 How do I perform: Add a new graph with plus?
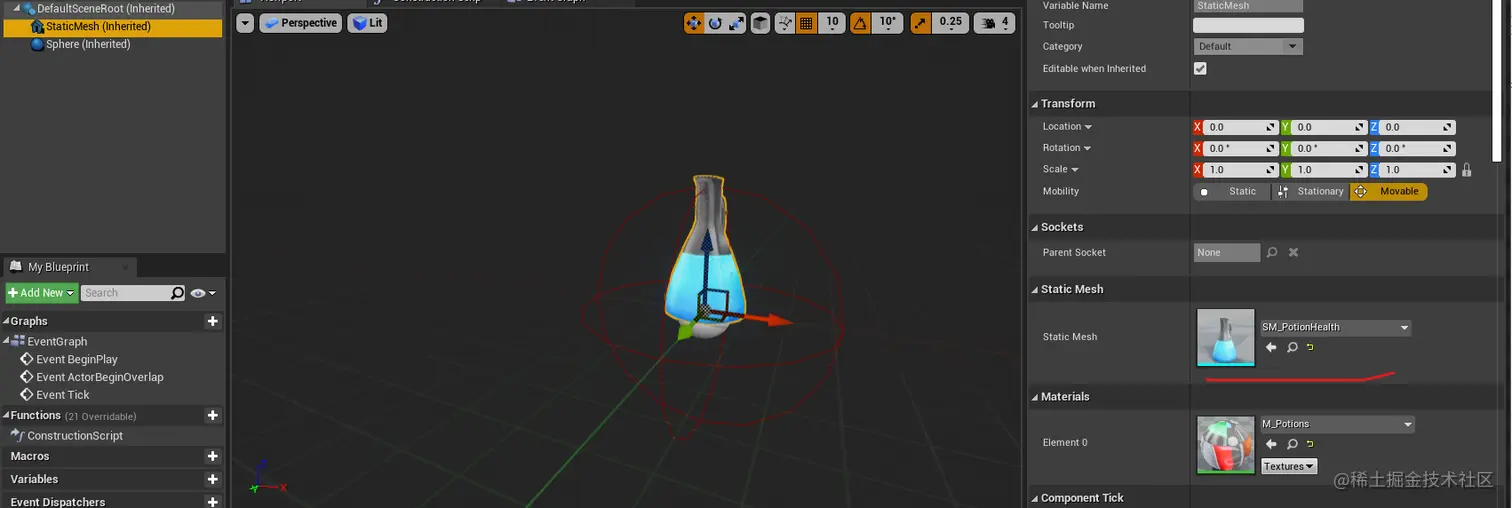tap(212, 321)
